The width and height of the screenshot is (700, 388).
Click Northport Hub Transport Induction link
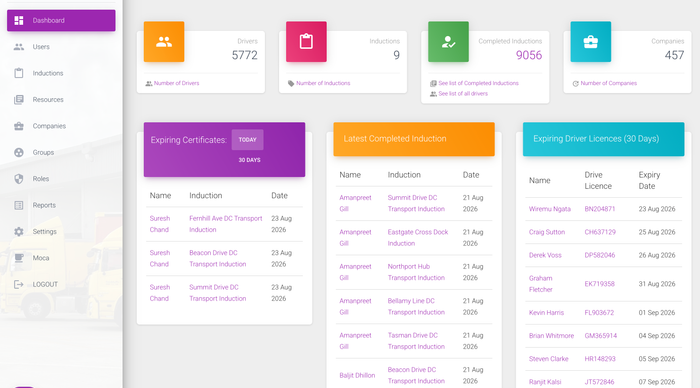[416, 272]
